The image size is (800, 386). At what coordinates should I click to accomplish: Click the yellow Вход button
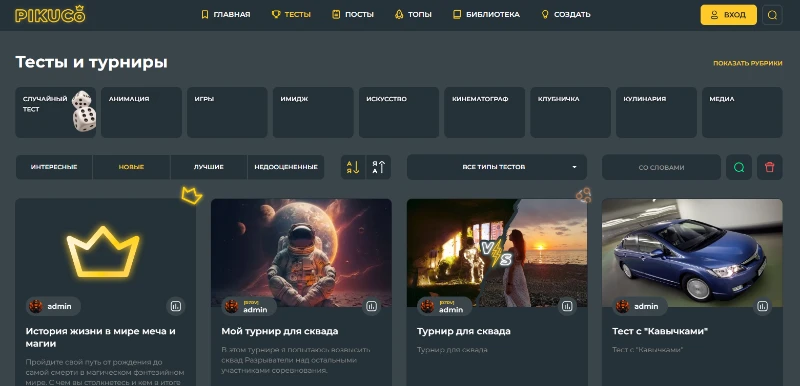pyautogui.click(x=729, y=15)
